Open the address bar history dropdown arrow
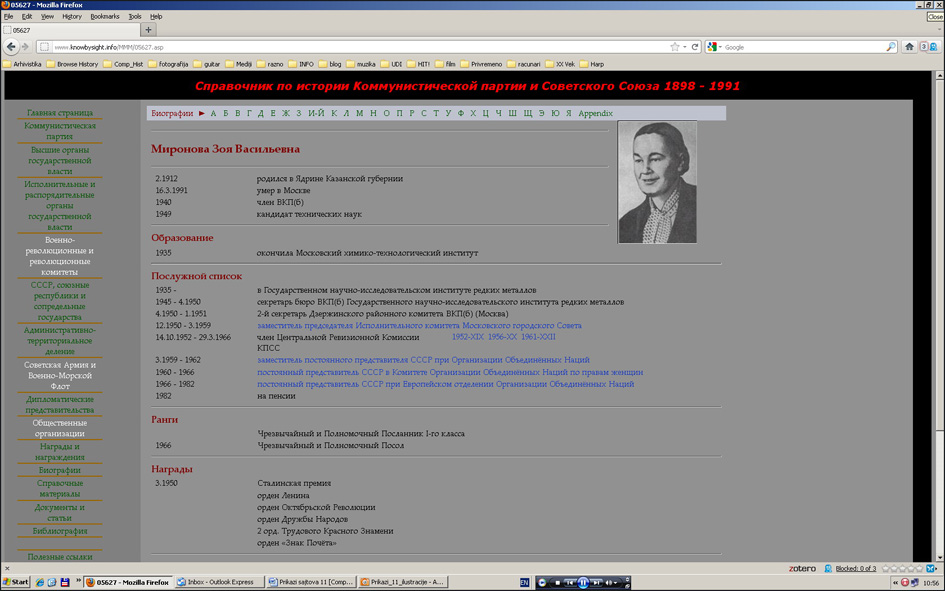This screenshot has height=591, width=945. coord(685,47)
